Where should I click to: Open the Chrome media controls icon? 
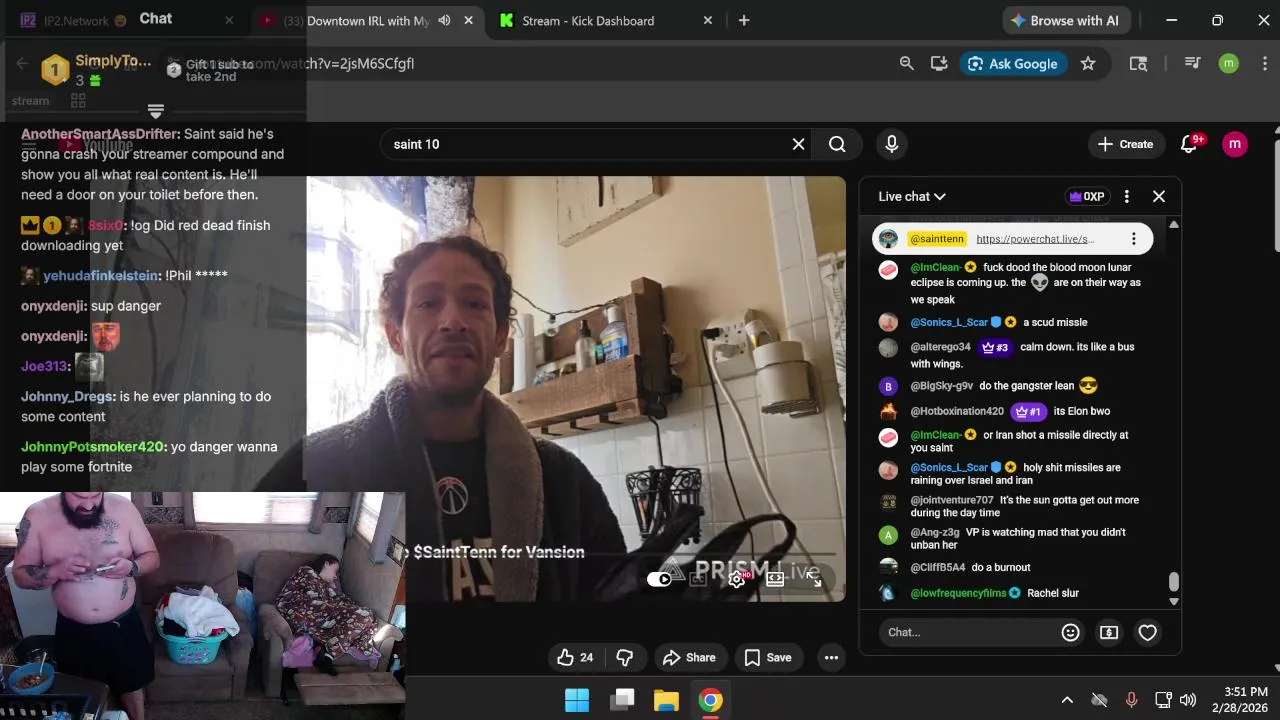(x=1192, y=63)
